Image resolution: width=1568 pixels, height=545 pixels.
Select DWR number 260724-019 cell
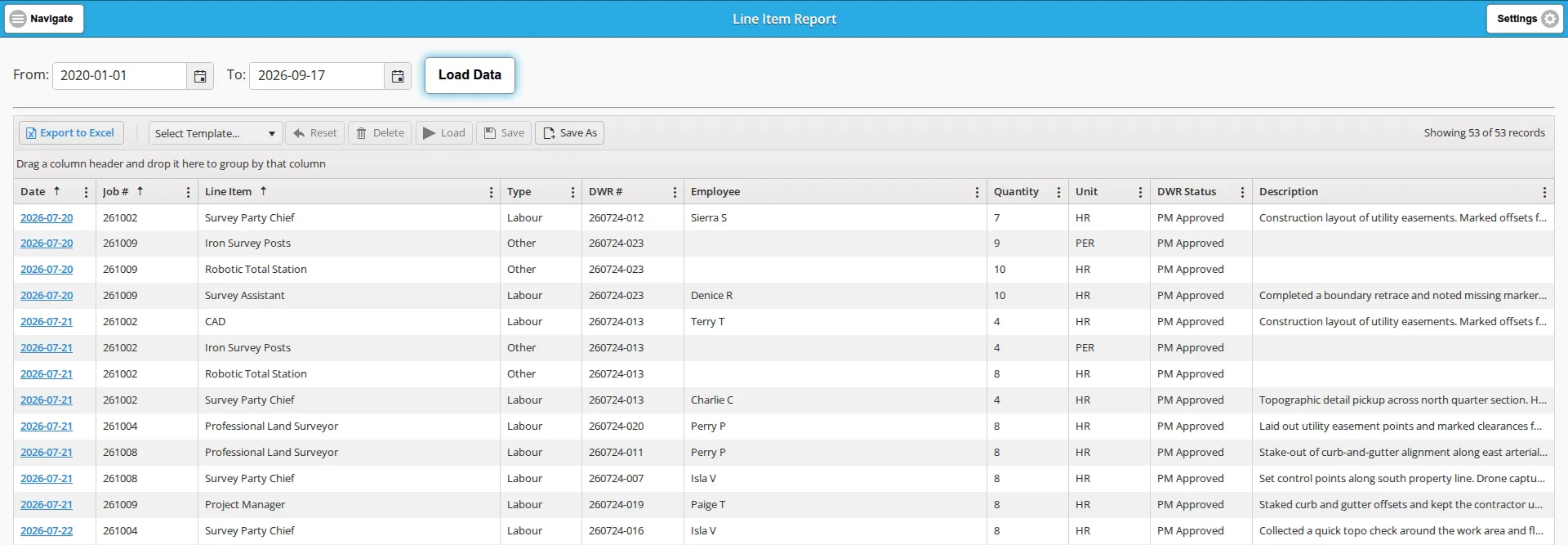(x=632, y=505)
